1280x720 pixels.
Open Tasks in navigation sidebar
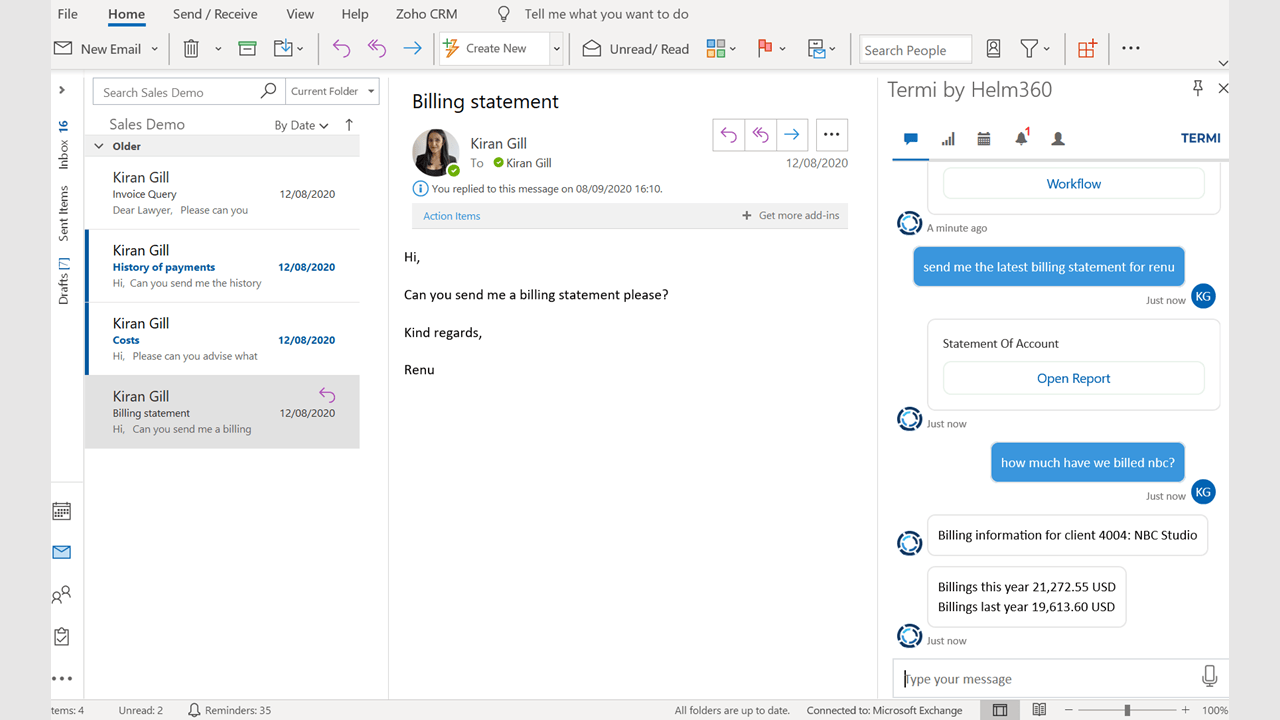coord(61,636)
